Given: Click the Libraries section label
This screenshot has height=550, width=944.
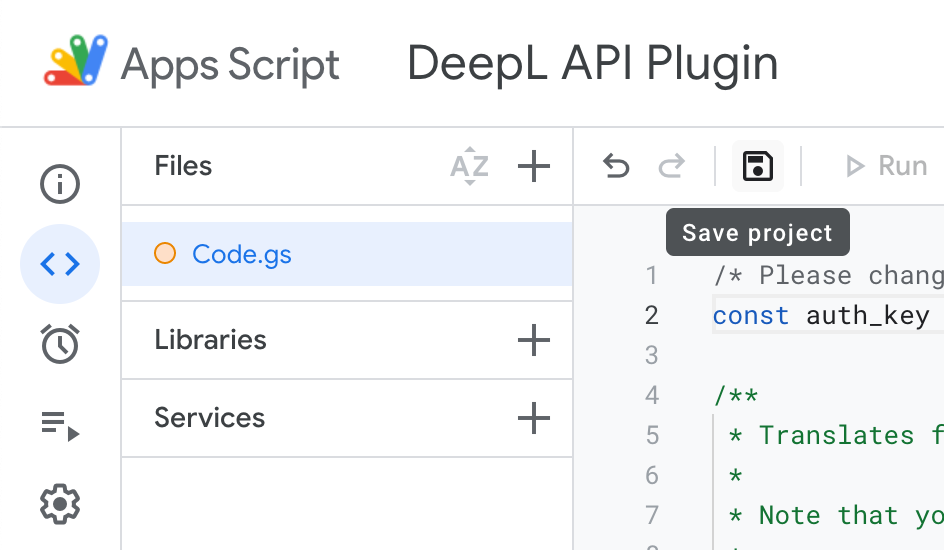Looking at the screenshot, I should click(x=211, y=340).
